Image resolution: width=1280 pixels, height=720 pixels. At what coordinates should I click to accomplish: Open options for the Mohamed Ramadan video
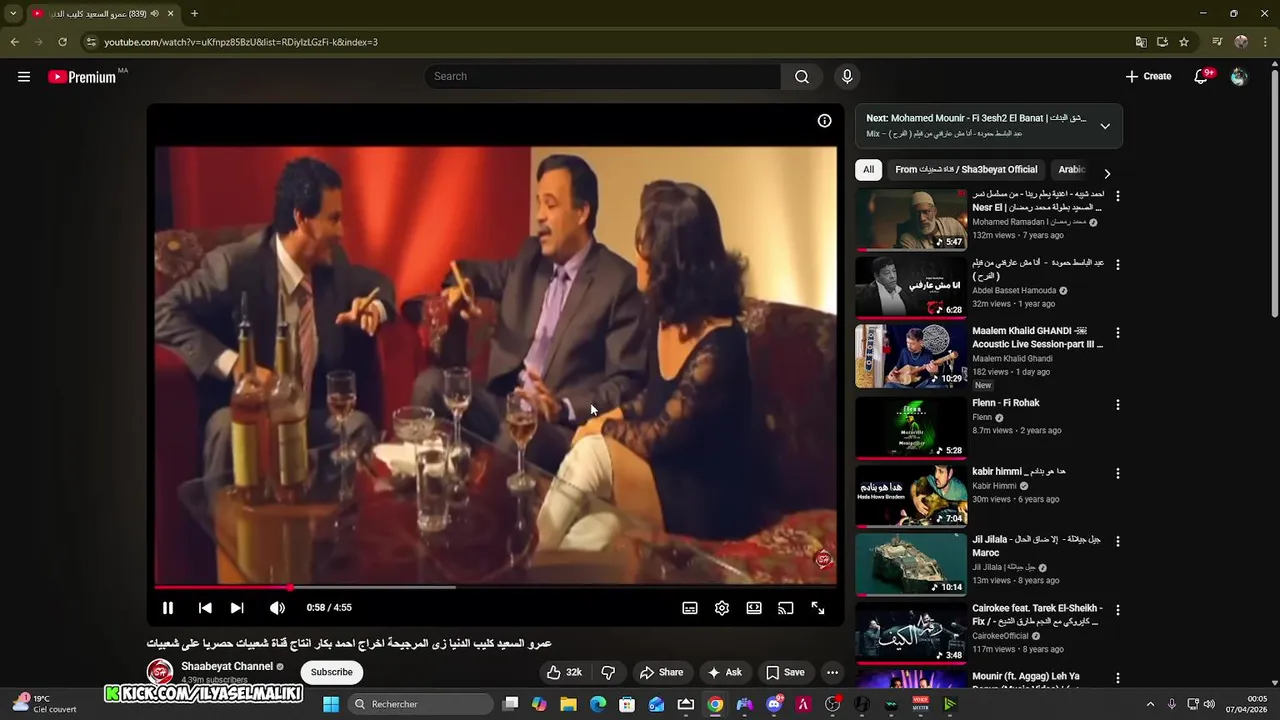point(1118,197)
